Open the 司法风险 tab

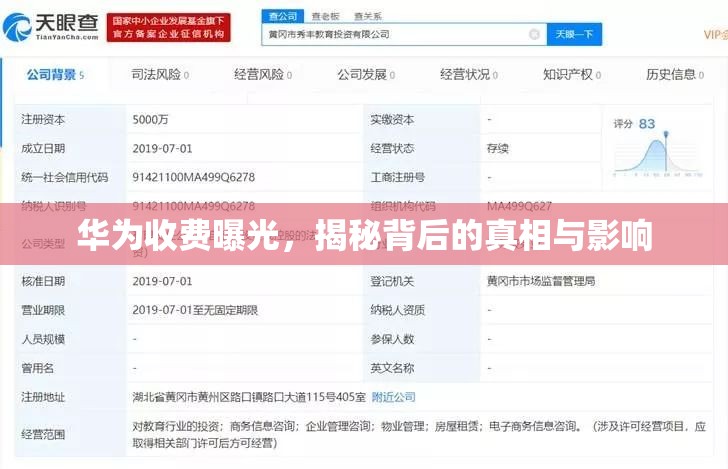click(x=160, y=74)
